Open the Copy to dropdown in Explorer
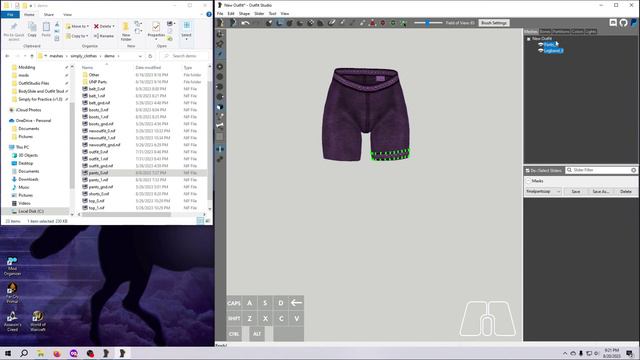The image size is (640, 360). [76, 36]
